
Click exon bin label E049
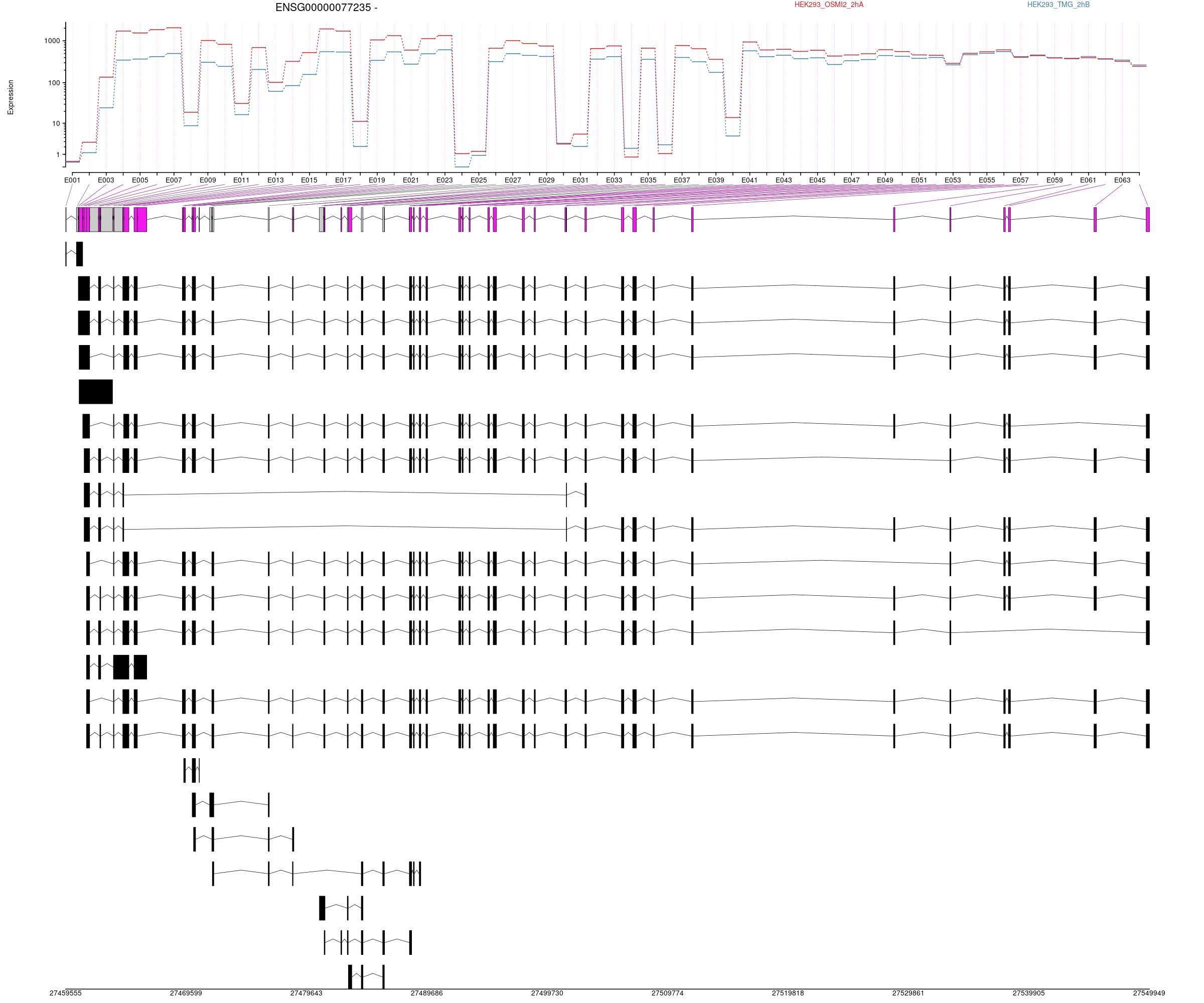(x=884, y=180)
